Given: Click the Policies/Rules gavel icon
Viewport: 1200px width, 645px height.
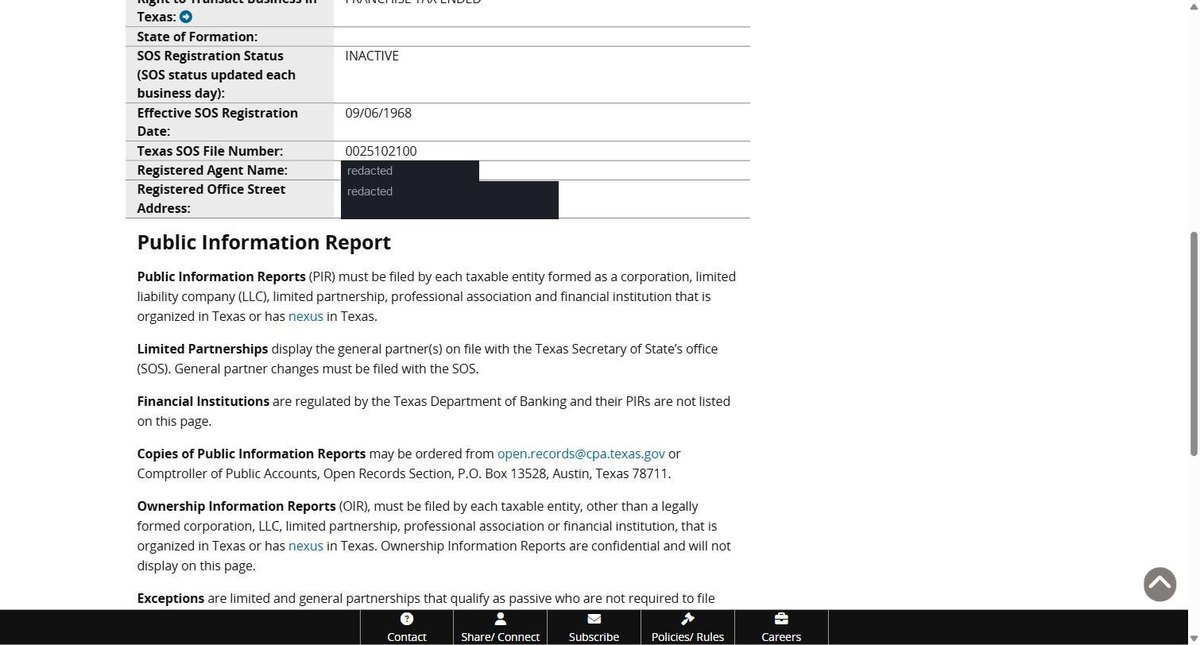Looking at the screenshot, I should pos(687,619).
